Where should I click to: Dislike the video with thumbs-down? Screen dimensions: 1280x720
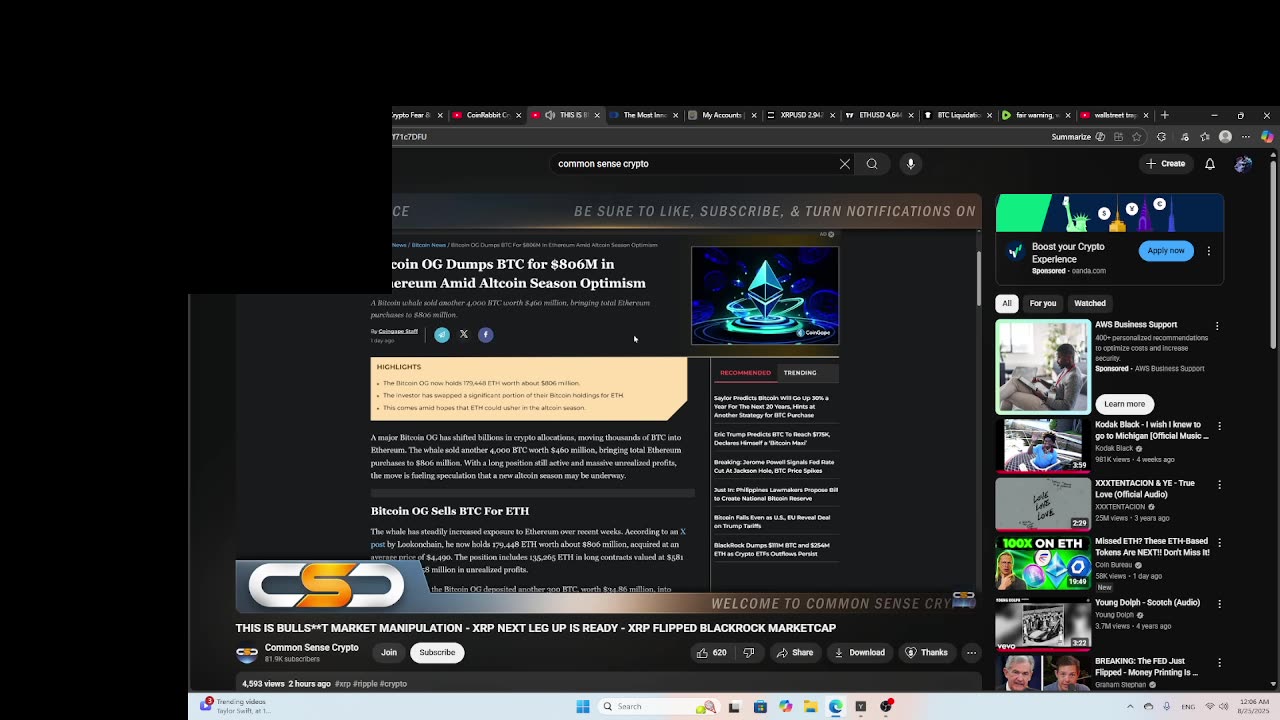[748, 653]
